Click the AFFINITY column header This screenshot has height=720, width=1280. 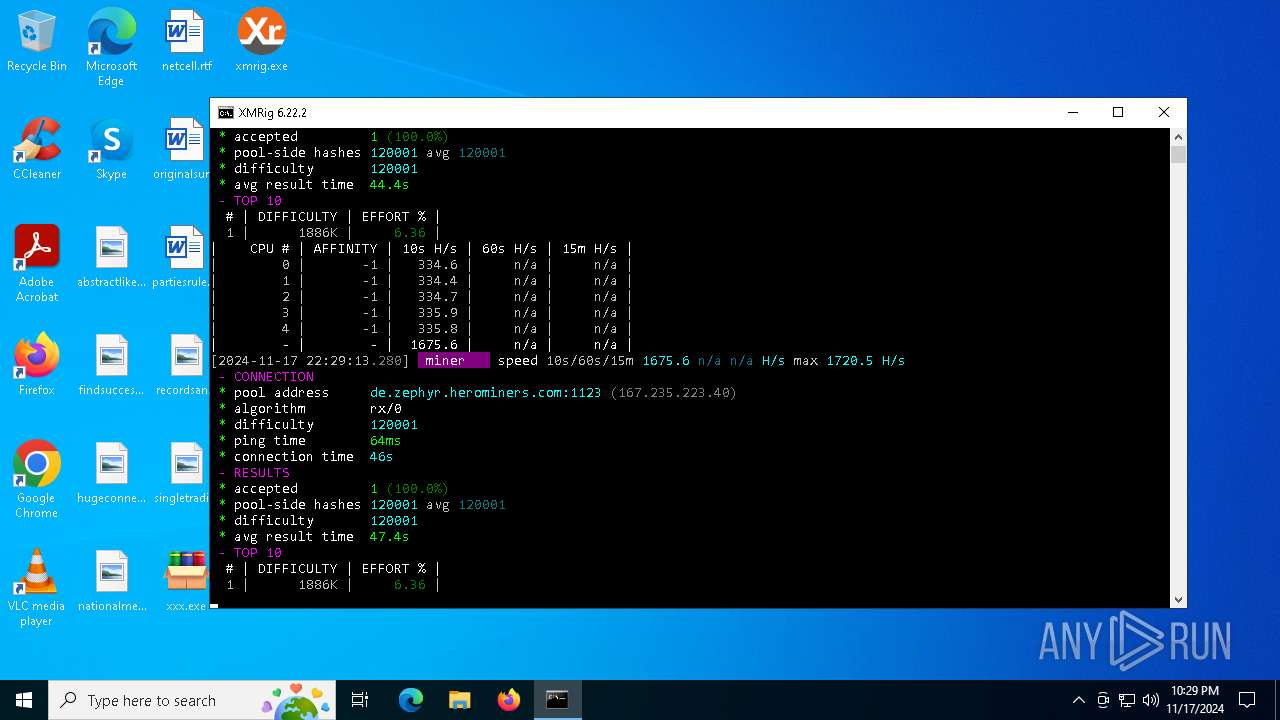(x=345, y=249)
